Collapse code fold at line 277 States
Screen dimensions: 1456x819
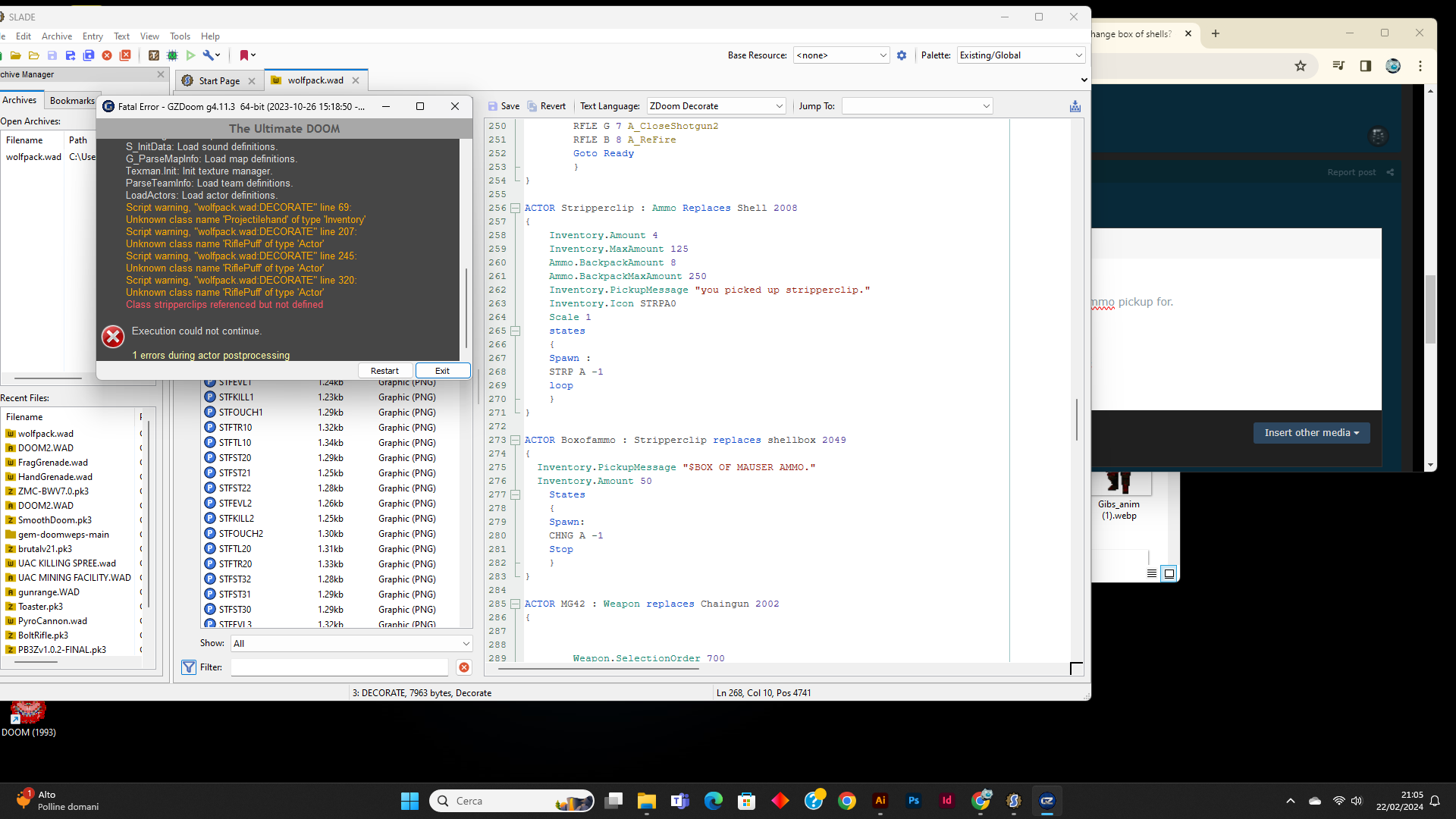(x=515, y=494)
